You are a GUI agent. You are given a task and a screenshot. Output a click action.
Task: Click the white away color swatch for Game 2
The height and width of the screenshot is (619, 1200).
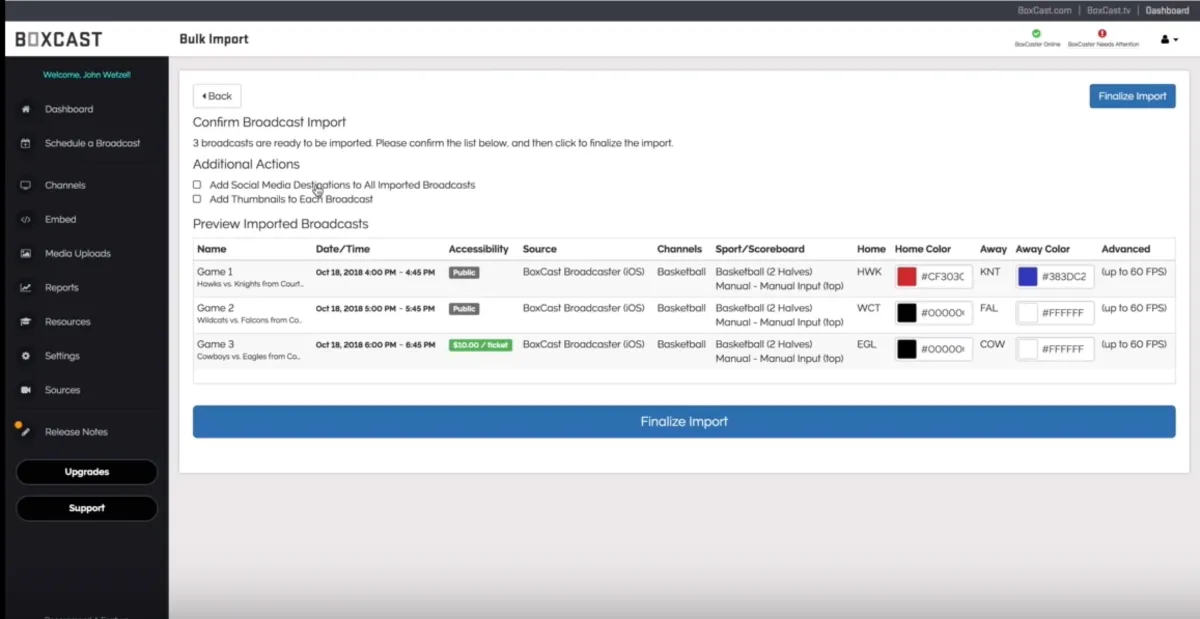[1028, 313]
